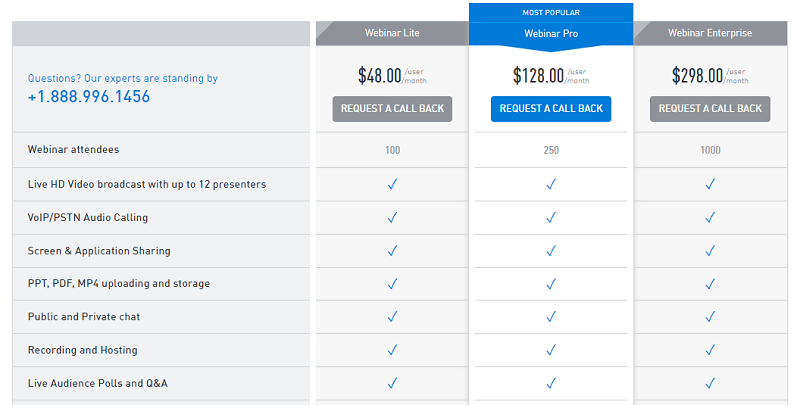Click Recording and Hosting checkmark under Enterprise

[x=710, y=350]
